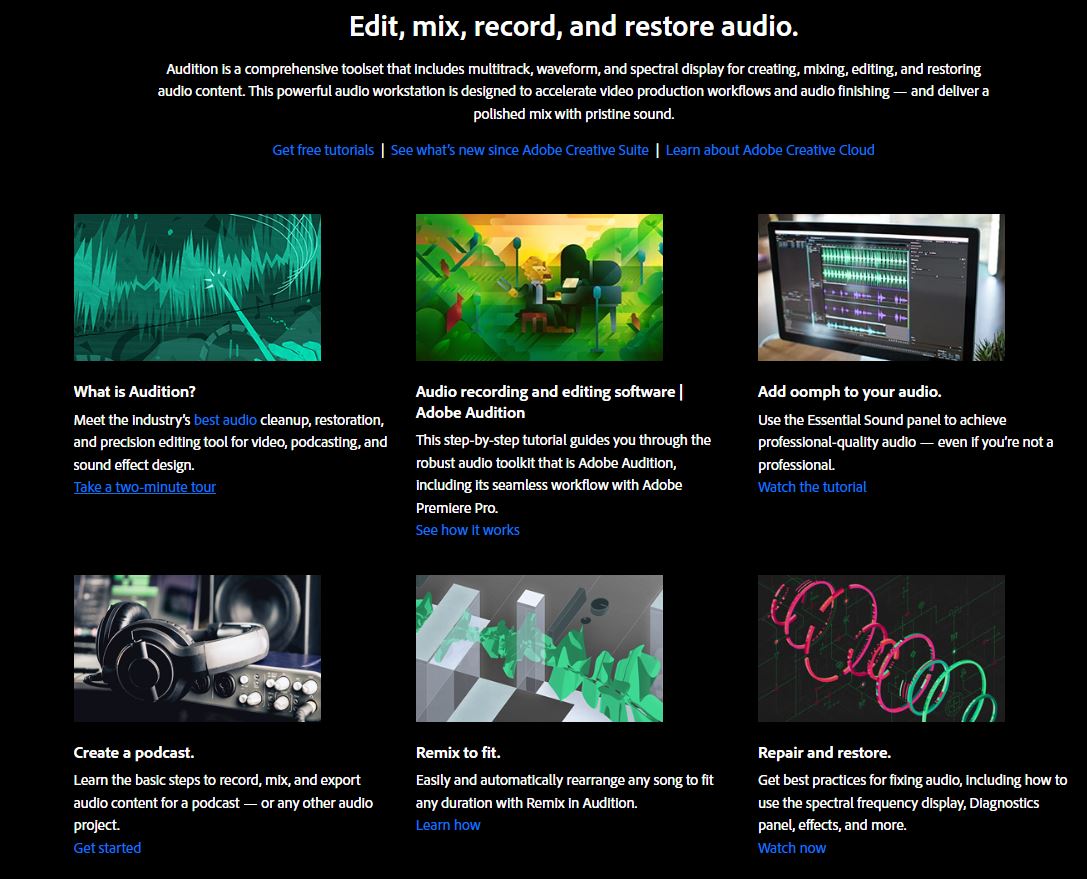The height and width of the screenshot is (879, 1087).
Task: Click the Create a podcast heading
Action: [x=137, y=752]
